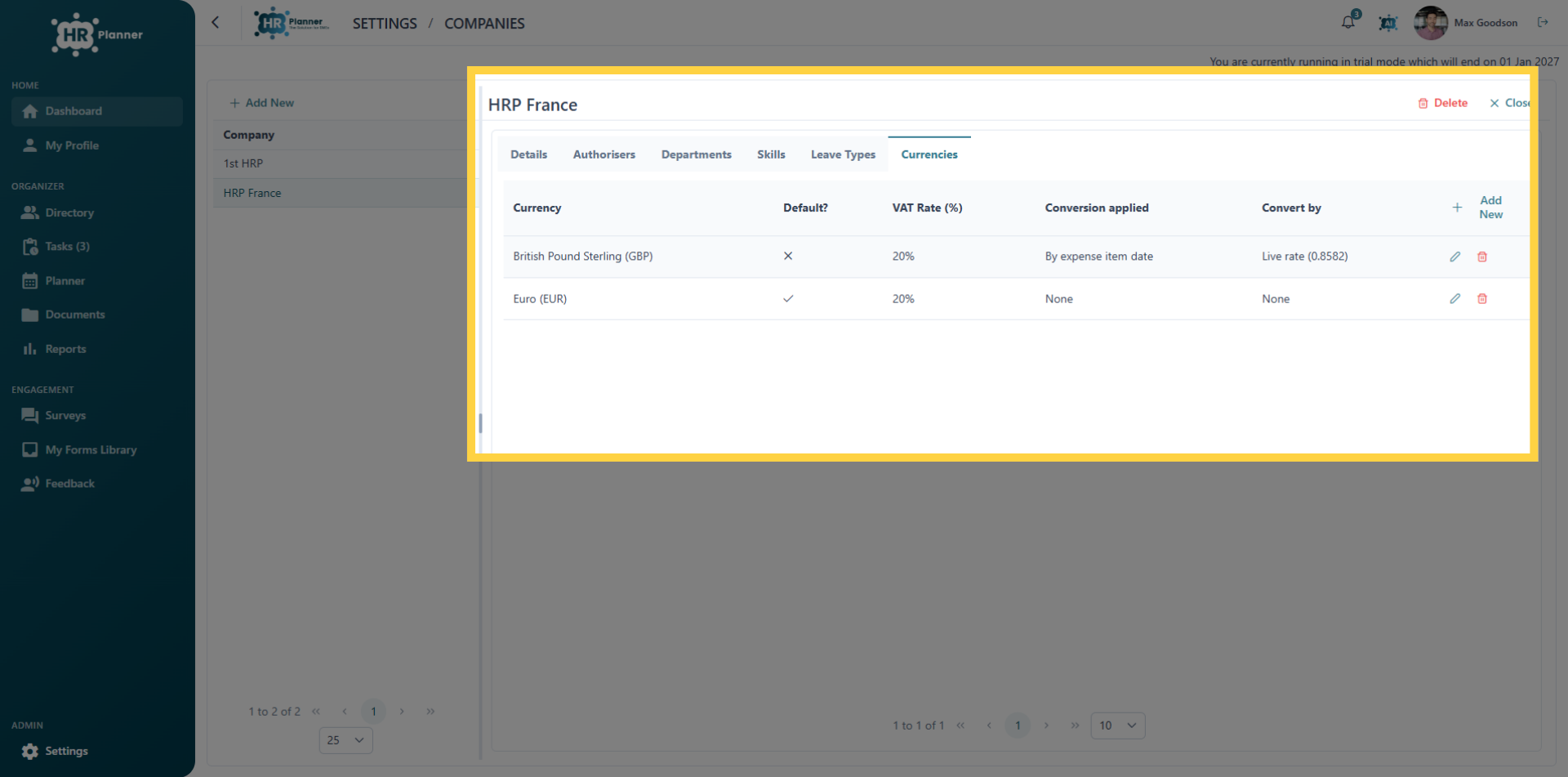The height and width of the screenshot is (777, 1568).
Task: Open the 10 page-size dropdown
Action: click(1117, 726)
